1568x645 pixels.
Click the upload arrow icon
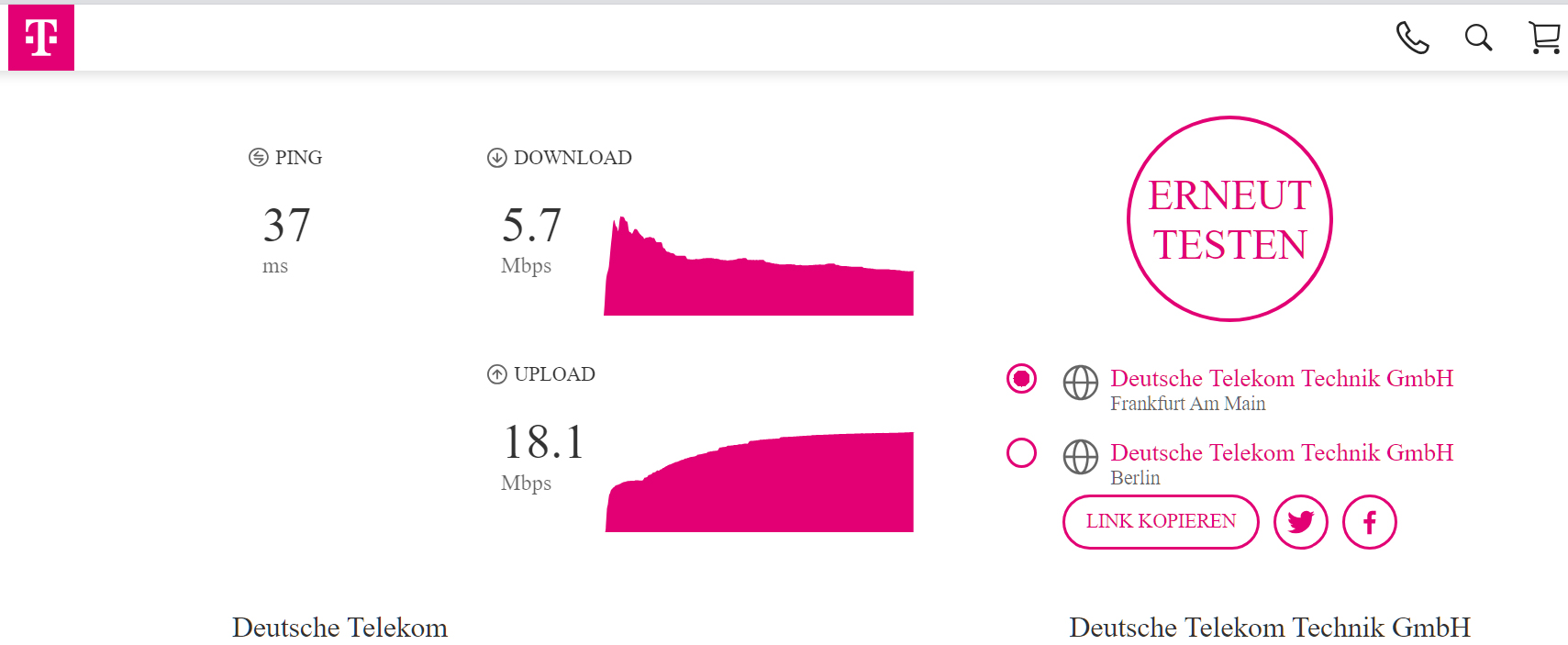coord(496,374)
